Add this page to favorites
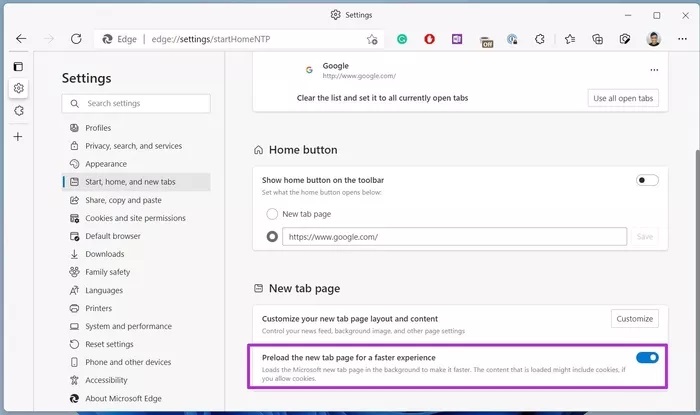Viewport: 700px width, 415px height. pos(372,39)
